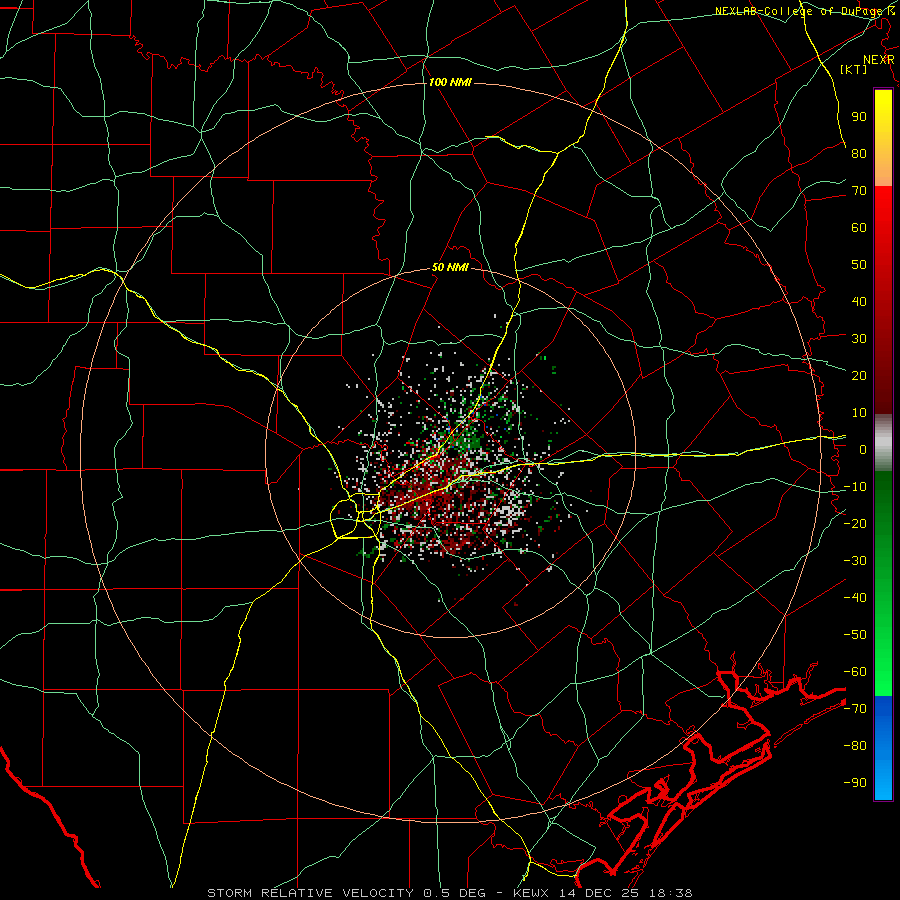Pick the gray zero-velocity band of color bar
The image size is (900, 900).
(x=883, y=443)
